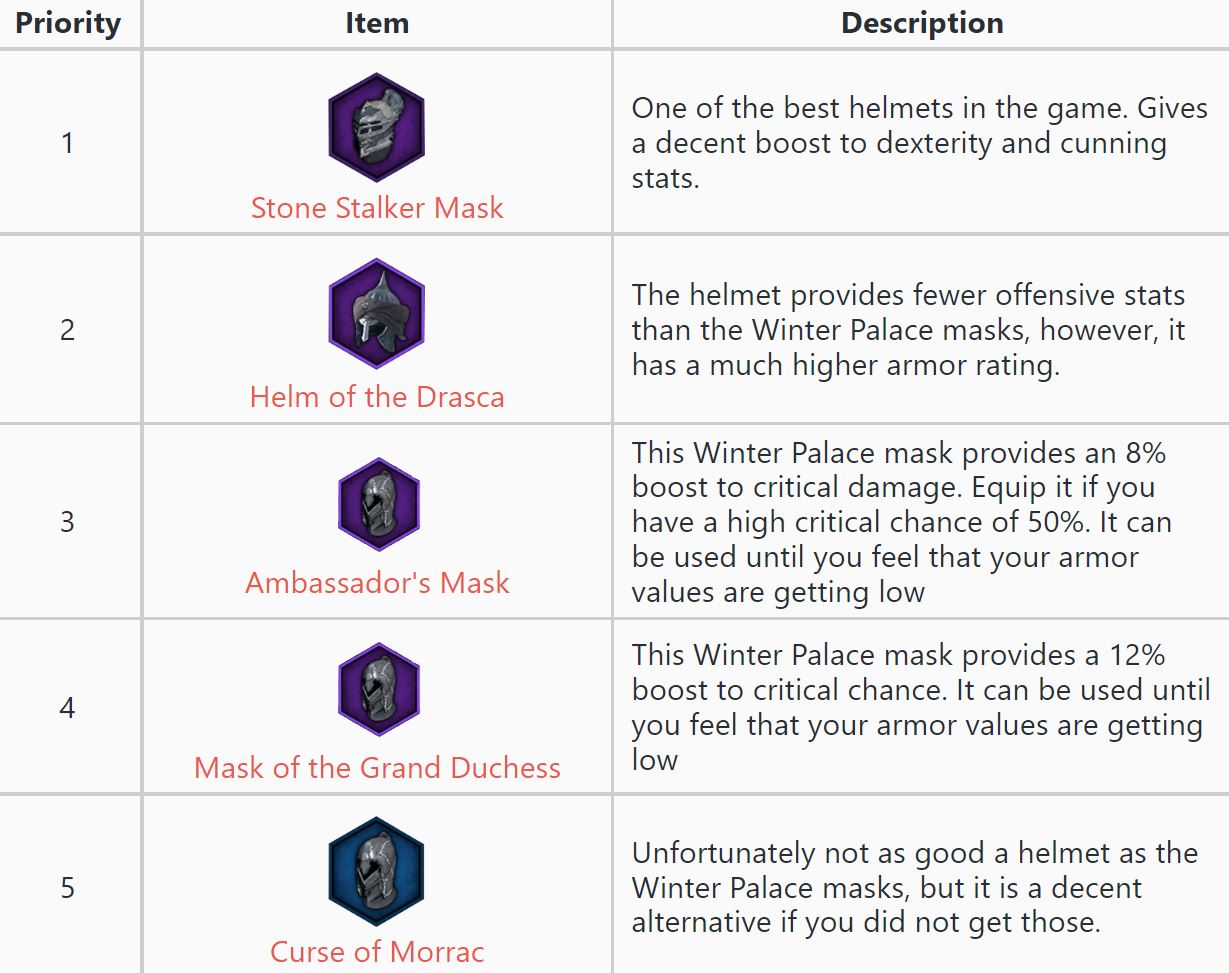Click the Helm of the Drasca icon

[x=377, y=313]
